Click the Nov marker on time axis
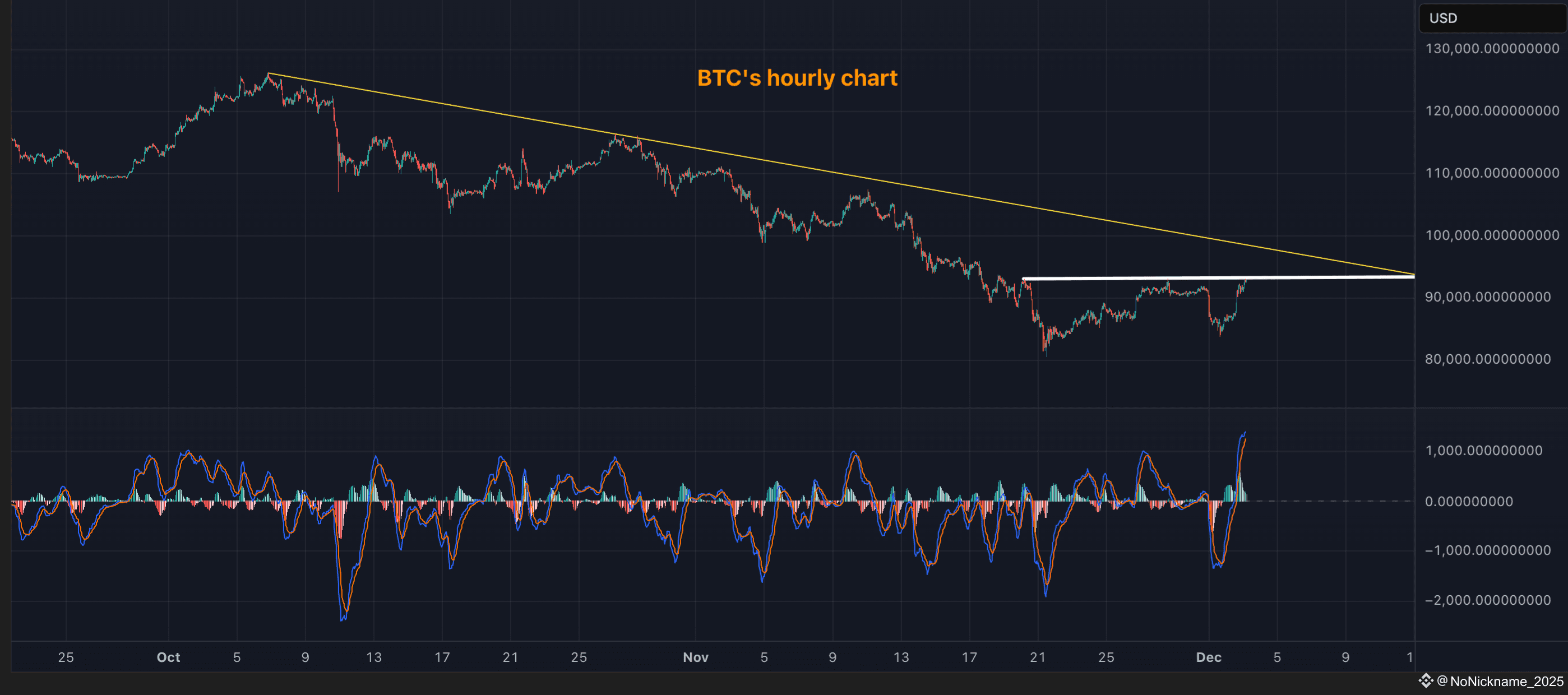 coord(695,657)
